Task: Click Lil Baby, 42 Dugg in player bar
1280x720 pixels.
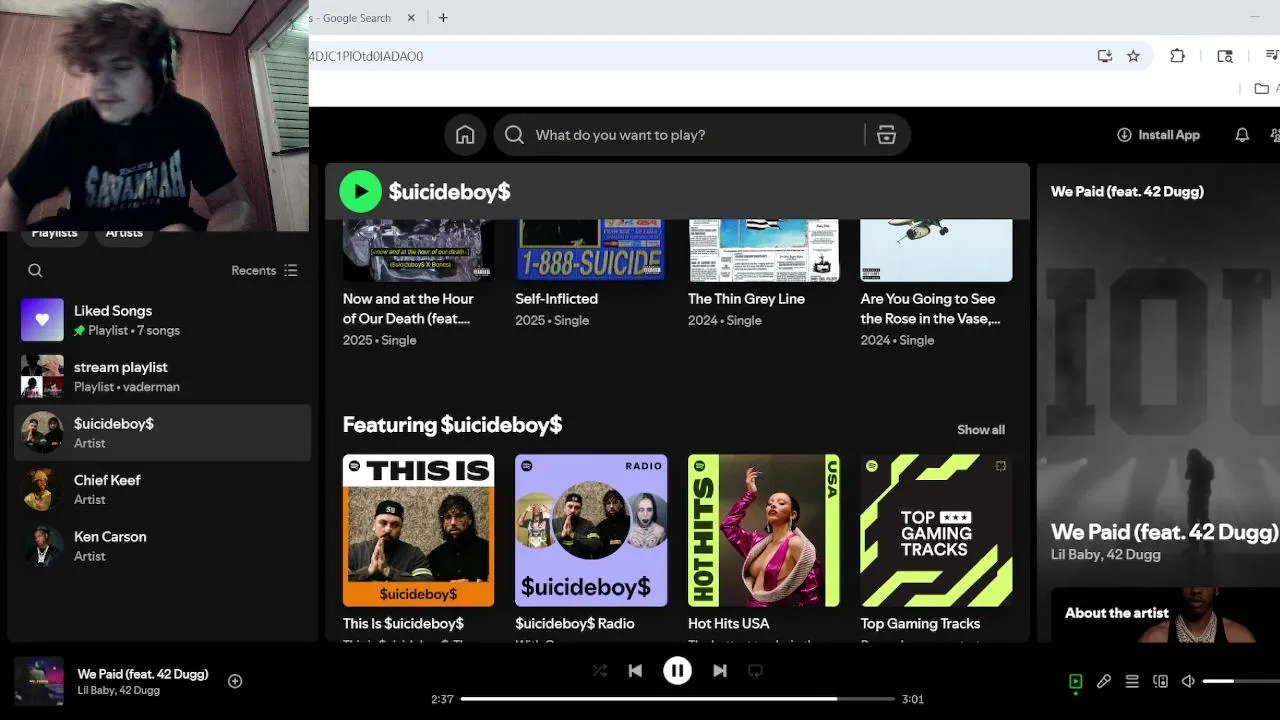Action: [x=118, y=691]
